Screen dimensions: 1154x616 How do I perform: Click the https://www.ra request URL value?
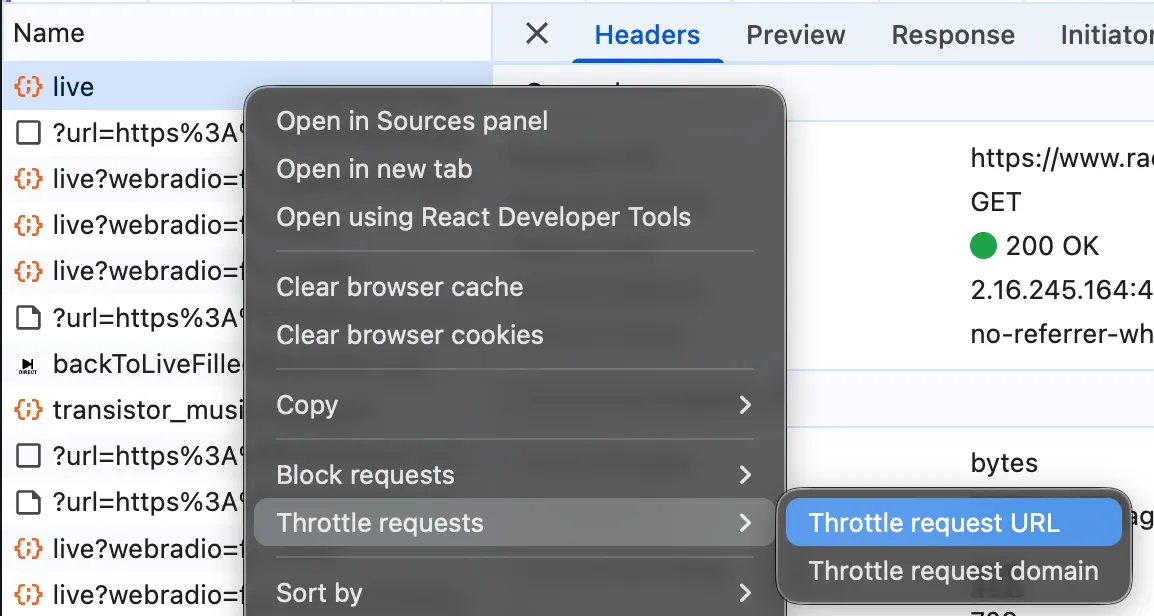tap(1061, 157)
